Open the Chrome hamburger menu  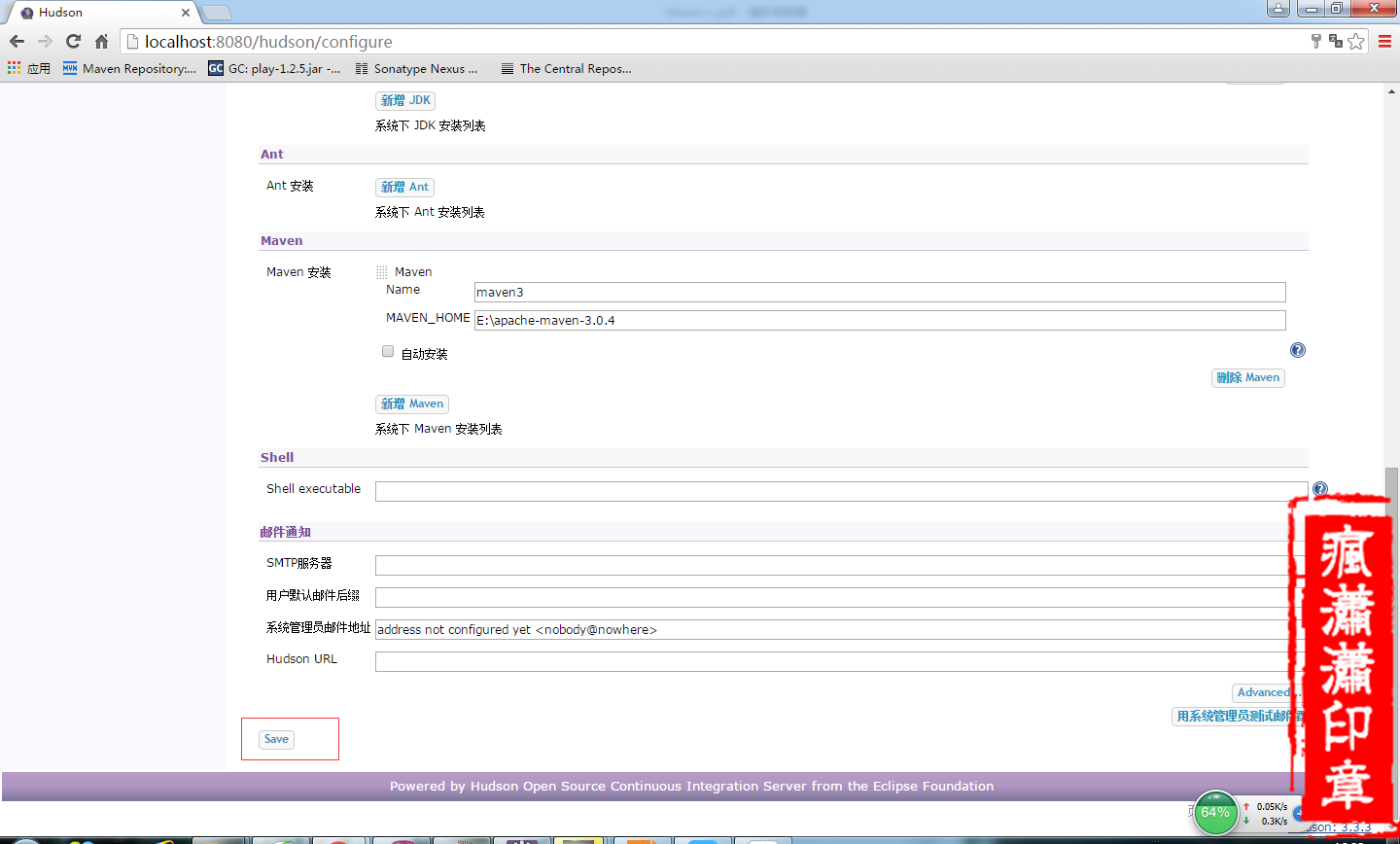(1385, 41)
